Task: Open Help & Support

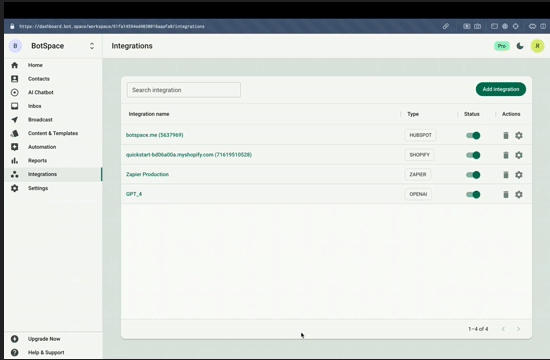Action: 46,353
